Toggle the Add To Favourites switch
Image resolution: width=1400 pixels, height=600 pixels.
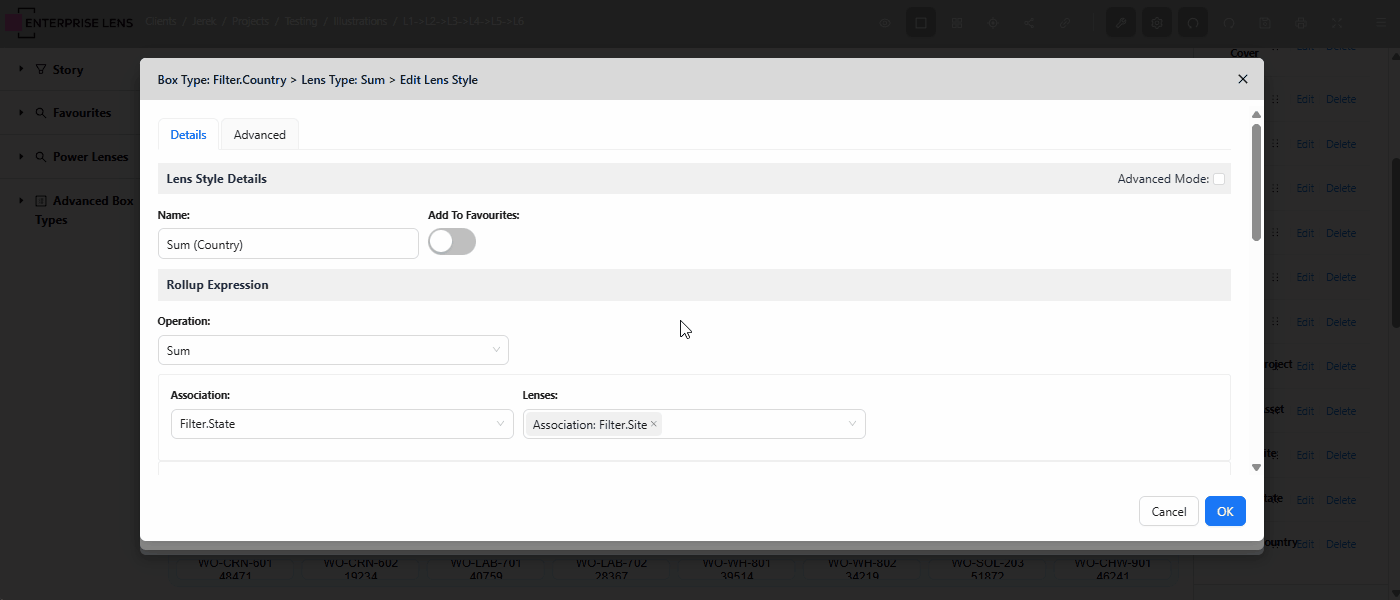452,242
